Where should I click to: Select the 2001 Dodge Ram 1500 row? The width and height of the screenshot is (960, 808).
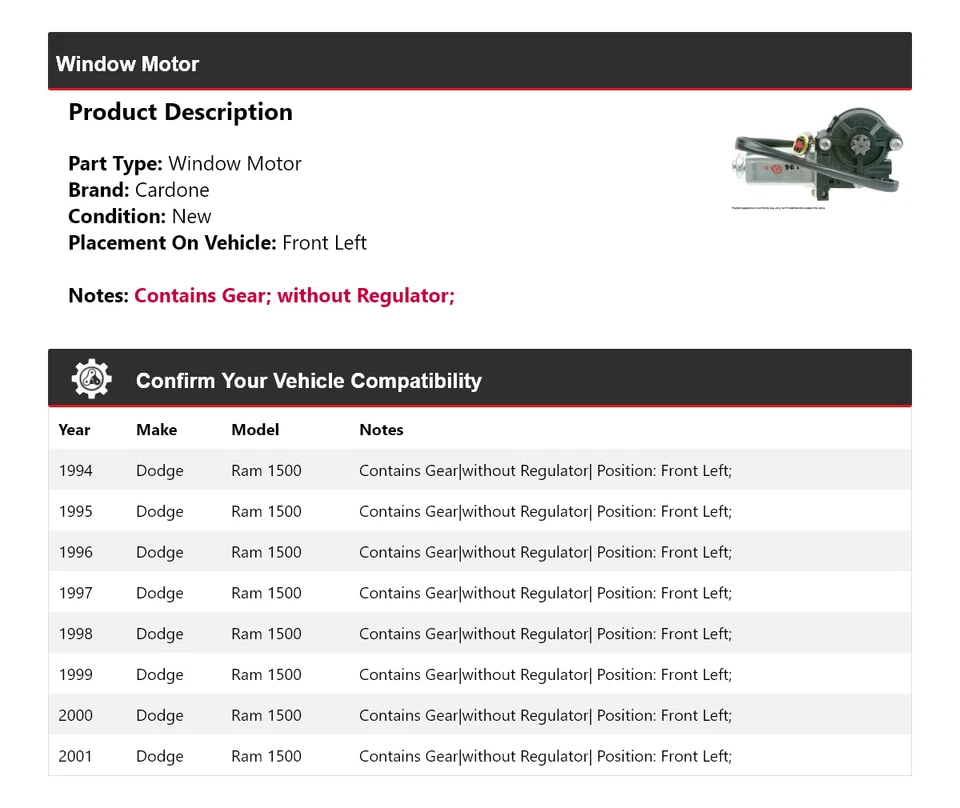coord(479,756)
